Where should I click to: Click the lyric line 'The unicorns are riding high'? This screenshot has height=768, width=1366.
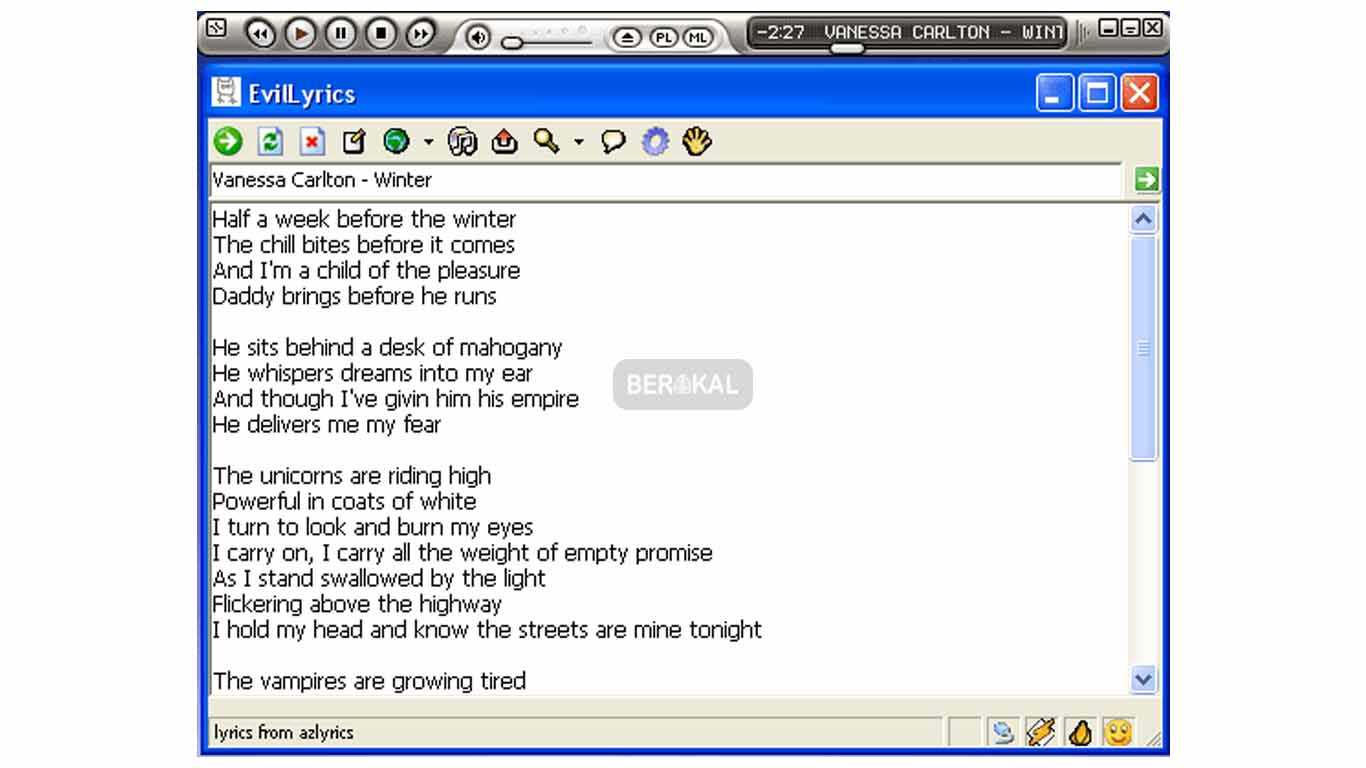tap(352, 475)
